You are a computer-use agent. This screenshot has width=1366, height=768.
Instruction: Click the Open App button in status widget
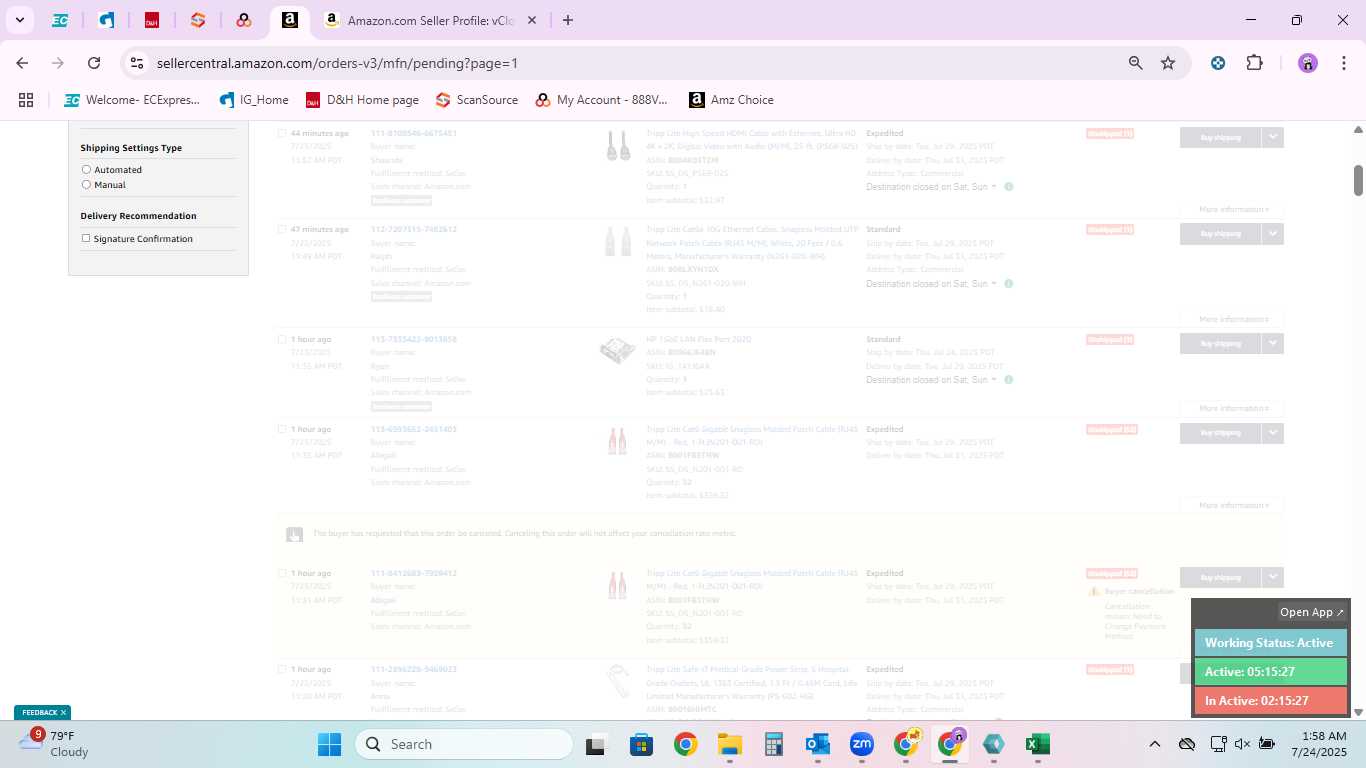(x=1312, y=612)
